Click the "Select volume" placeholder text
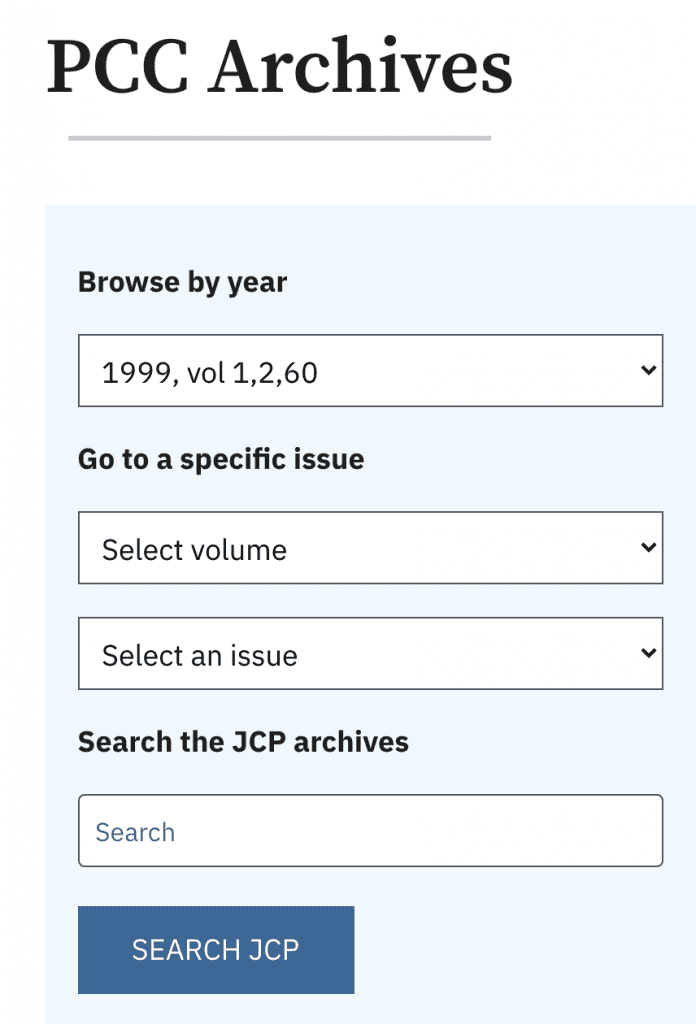Screen dimensions: 696x1024 [x=194, y=550]
